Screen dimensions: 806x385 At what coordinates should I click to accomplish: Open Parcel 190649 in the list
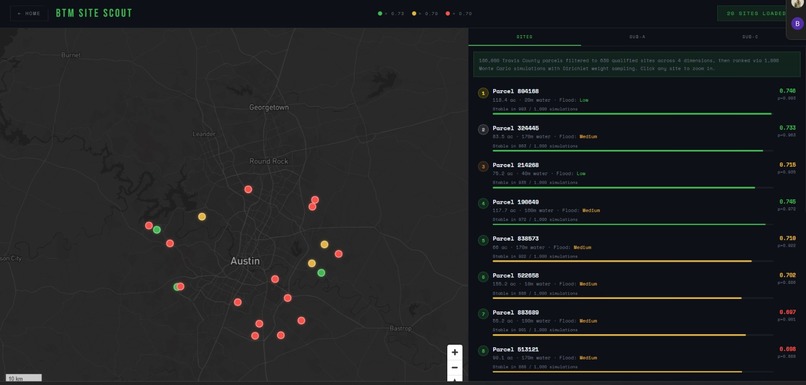[x=516, y=202]
